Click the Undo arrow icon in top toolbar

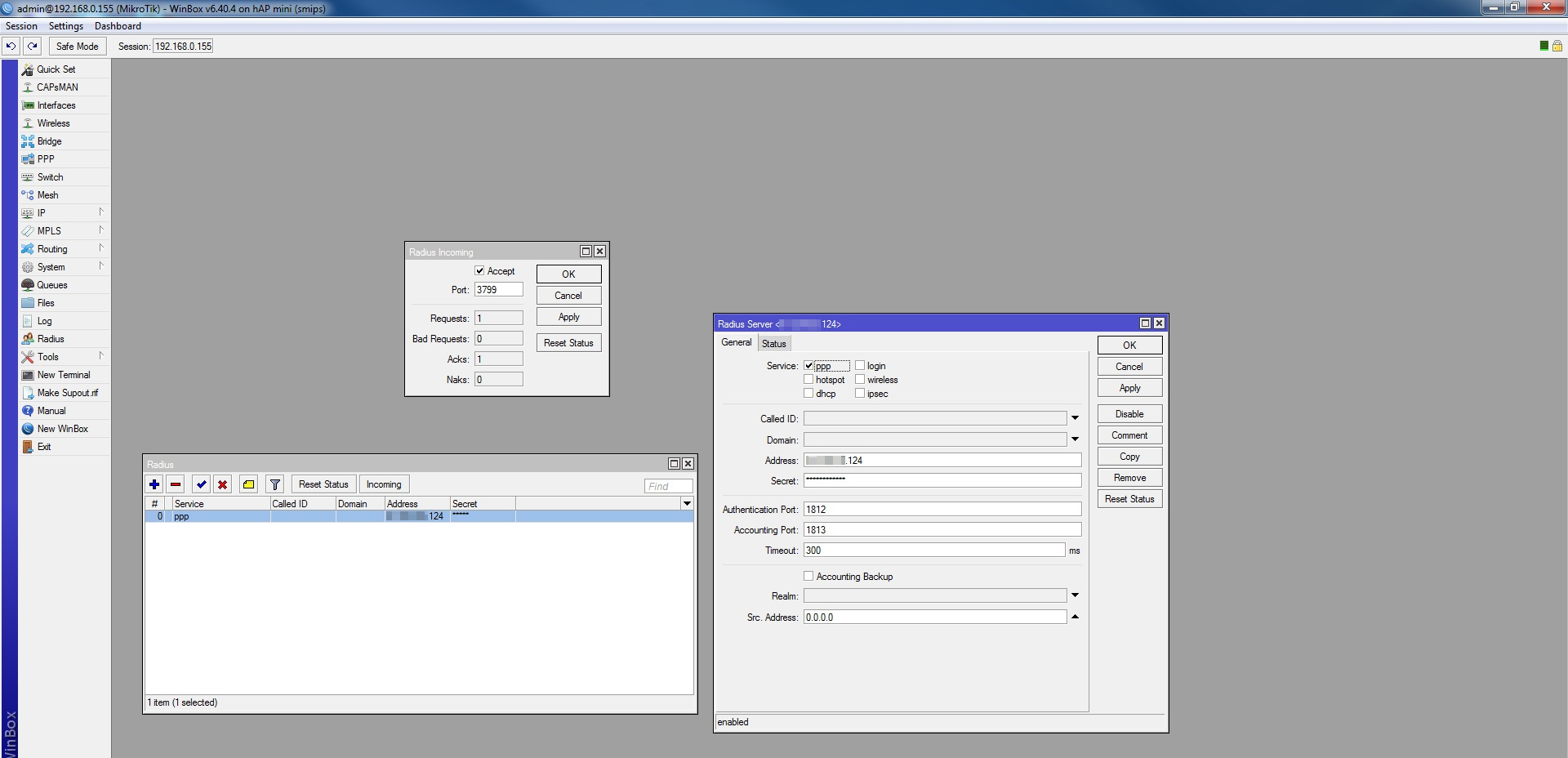click(11, 47)
